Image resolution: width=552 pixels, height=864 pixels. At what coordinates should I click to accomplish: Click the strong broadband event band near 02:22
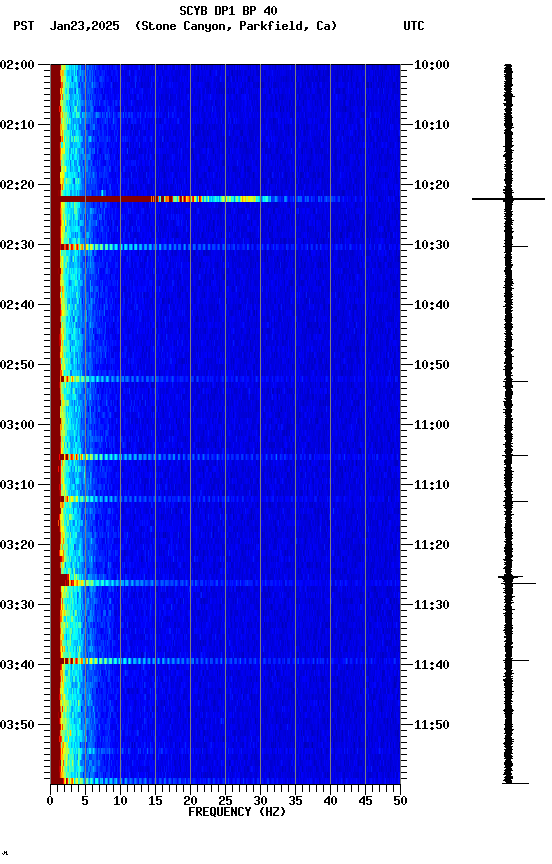(225, 199)
